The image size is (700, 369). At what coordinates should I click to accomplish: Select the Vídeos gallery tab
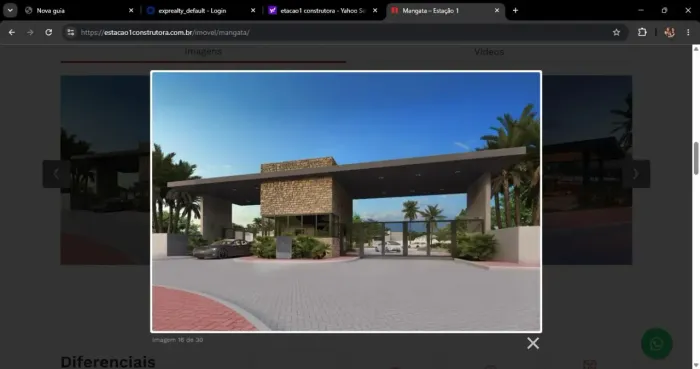click(489, 52)
